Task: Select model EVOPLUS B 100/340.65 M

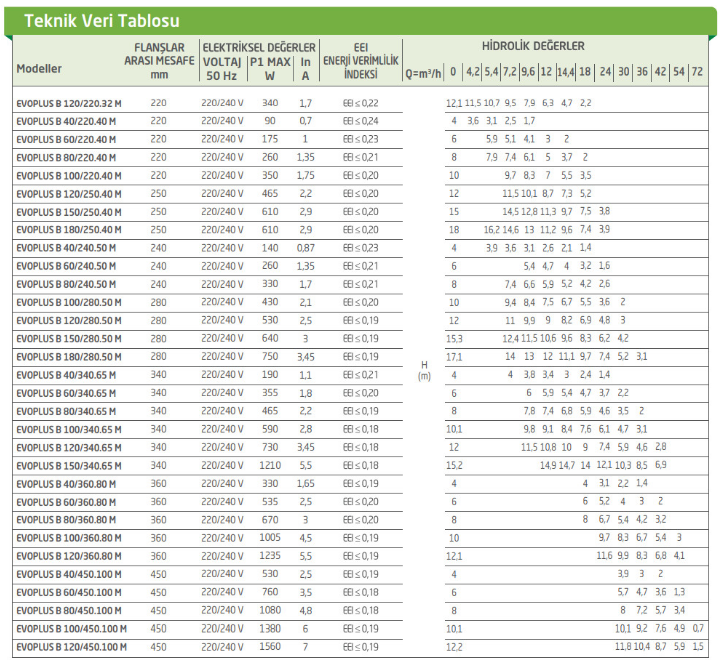Action: coord(69,430)
